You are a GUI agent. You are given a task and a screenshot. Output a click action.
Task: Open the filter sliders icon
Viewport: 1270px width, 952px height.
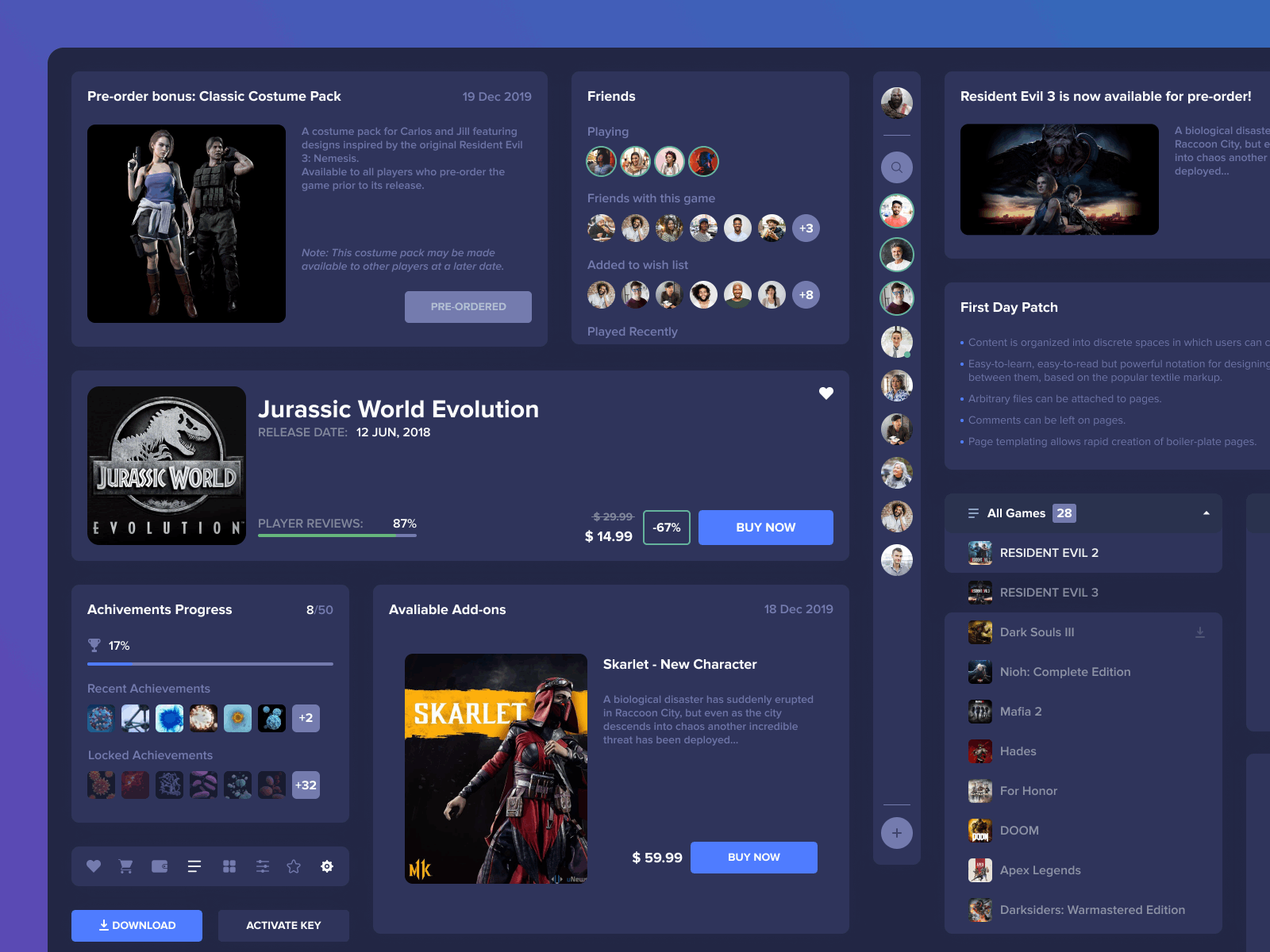[262, 866]
